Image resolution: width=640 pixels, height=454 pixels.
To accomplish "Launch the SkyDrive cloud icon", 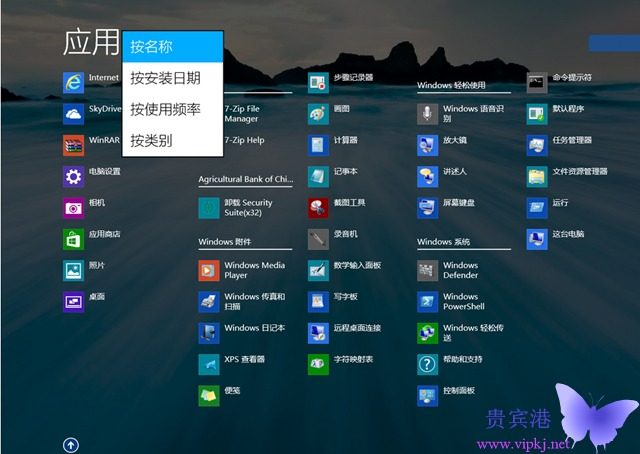I will [73, 114].
